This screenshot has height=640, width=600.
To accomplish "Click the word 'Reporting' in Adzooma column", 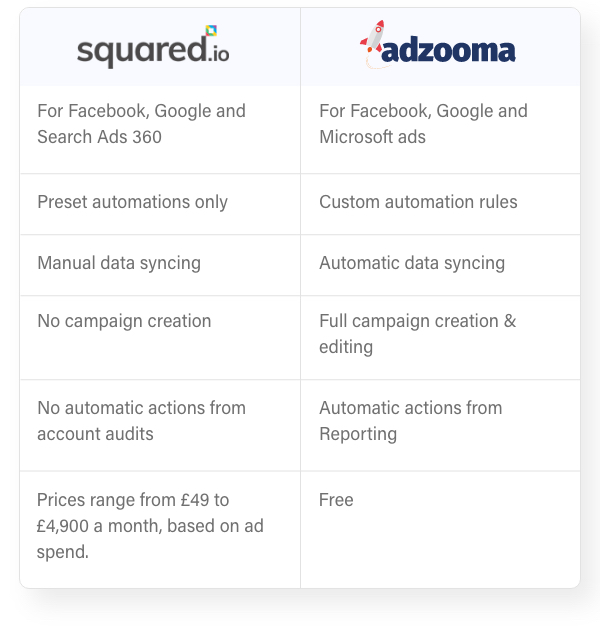I will [x=358, y=434].
